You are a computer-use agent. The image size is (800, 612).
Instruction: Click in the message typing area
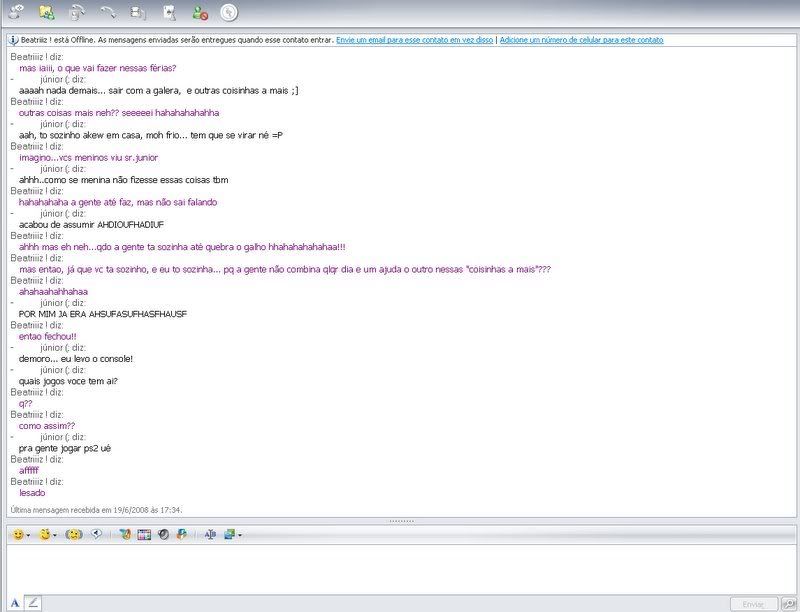click(400, 568)
